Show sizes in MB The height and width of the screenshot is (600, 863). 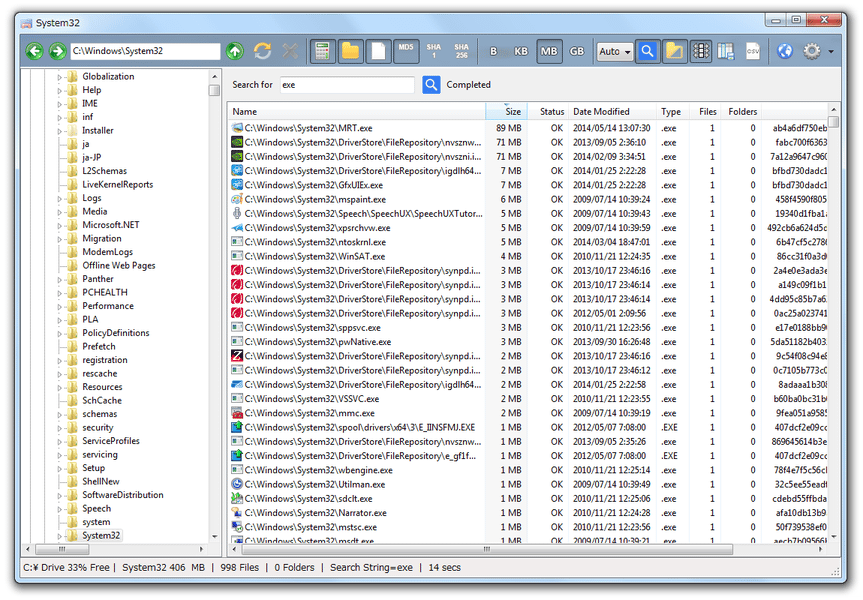click(549, 51)
